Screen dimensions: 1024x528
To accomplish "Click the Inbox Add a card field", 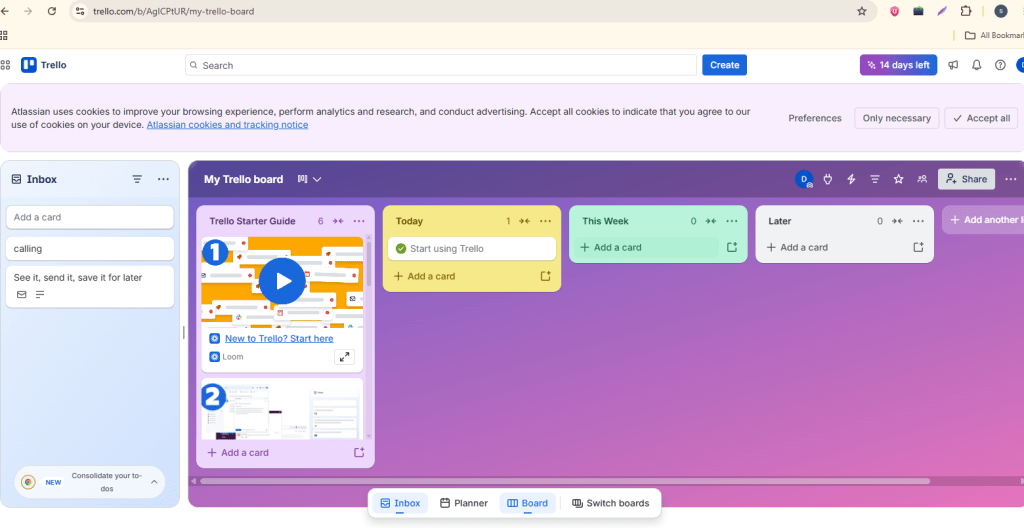I will [x=90, y=217].
